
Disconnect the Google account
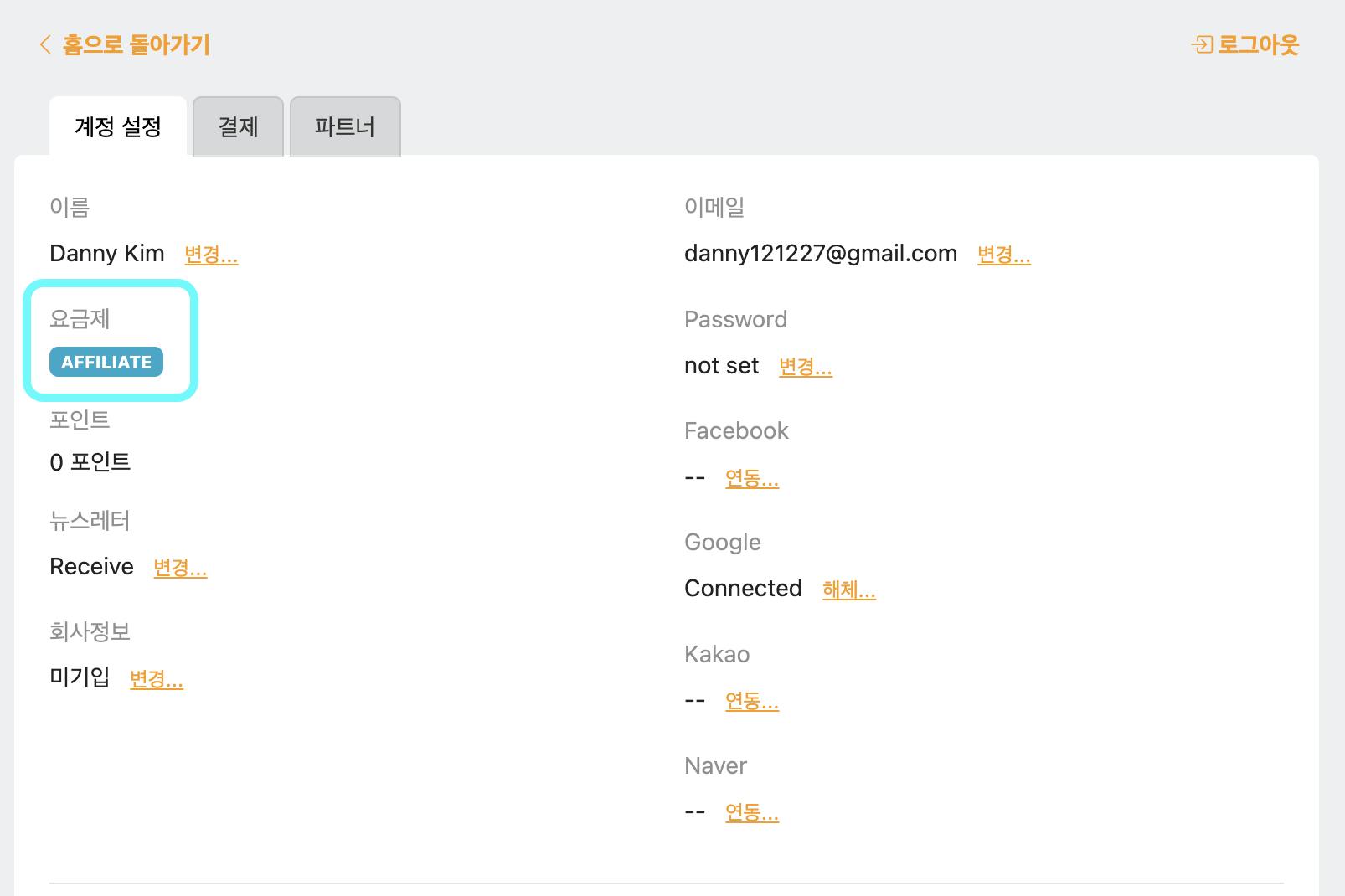pos(848,590)
